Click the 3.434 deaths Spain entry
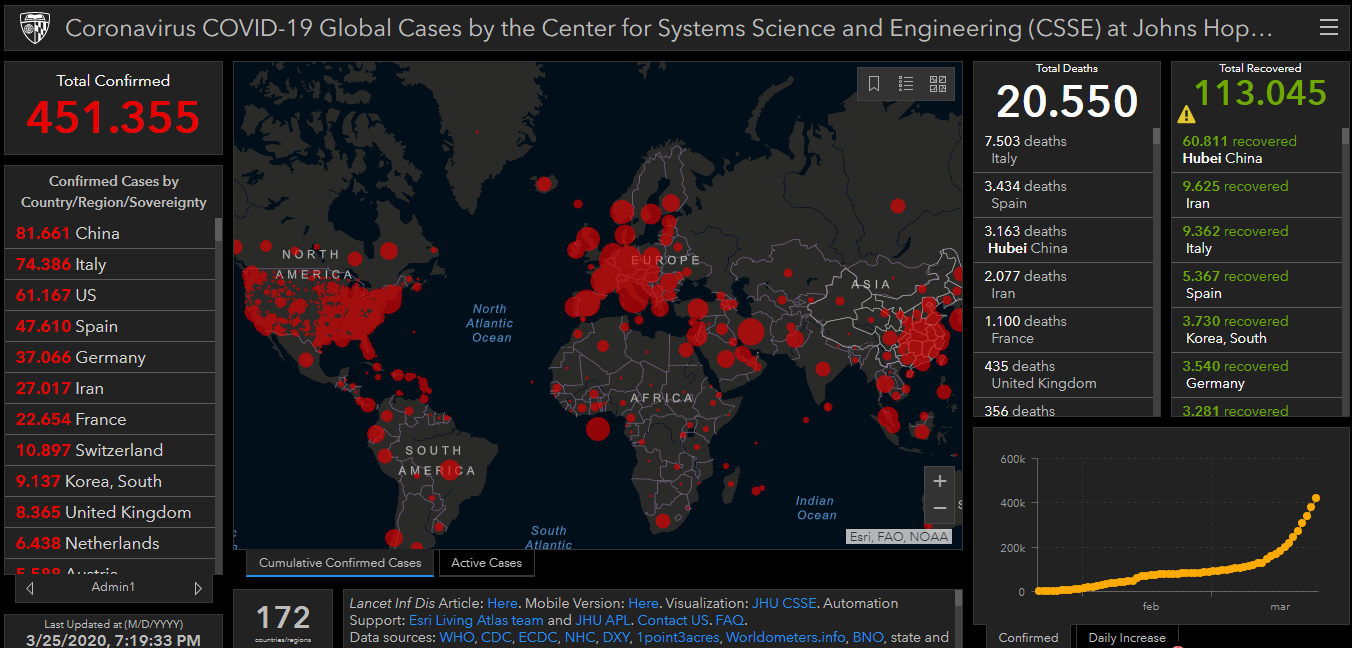 pos(1063,195)
